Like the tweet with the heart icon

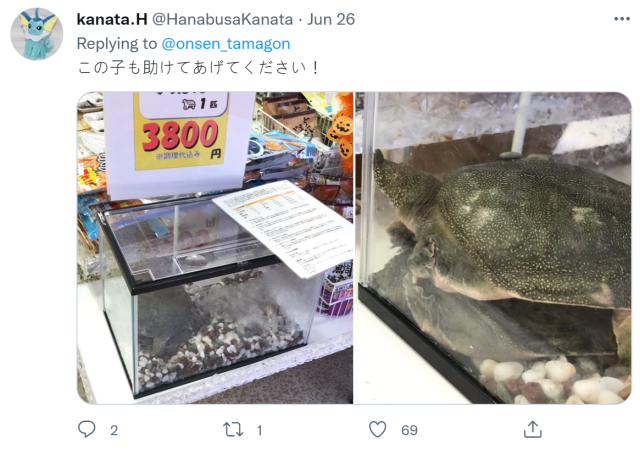pos(378,430)
